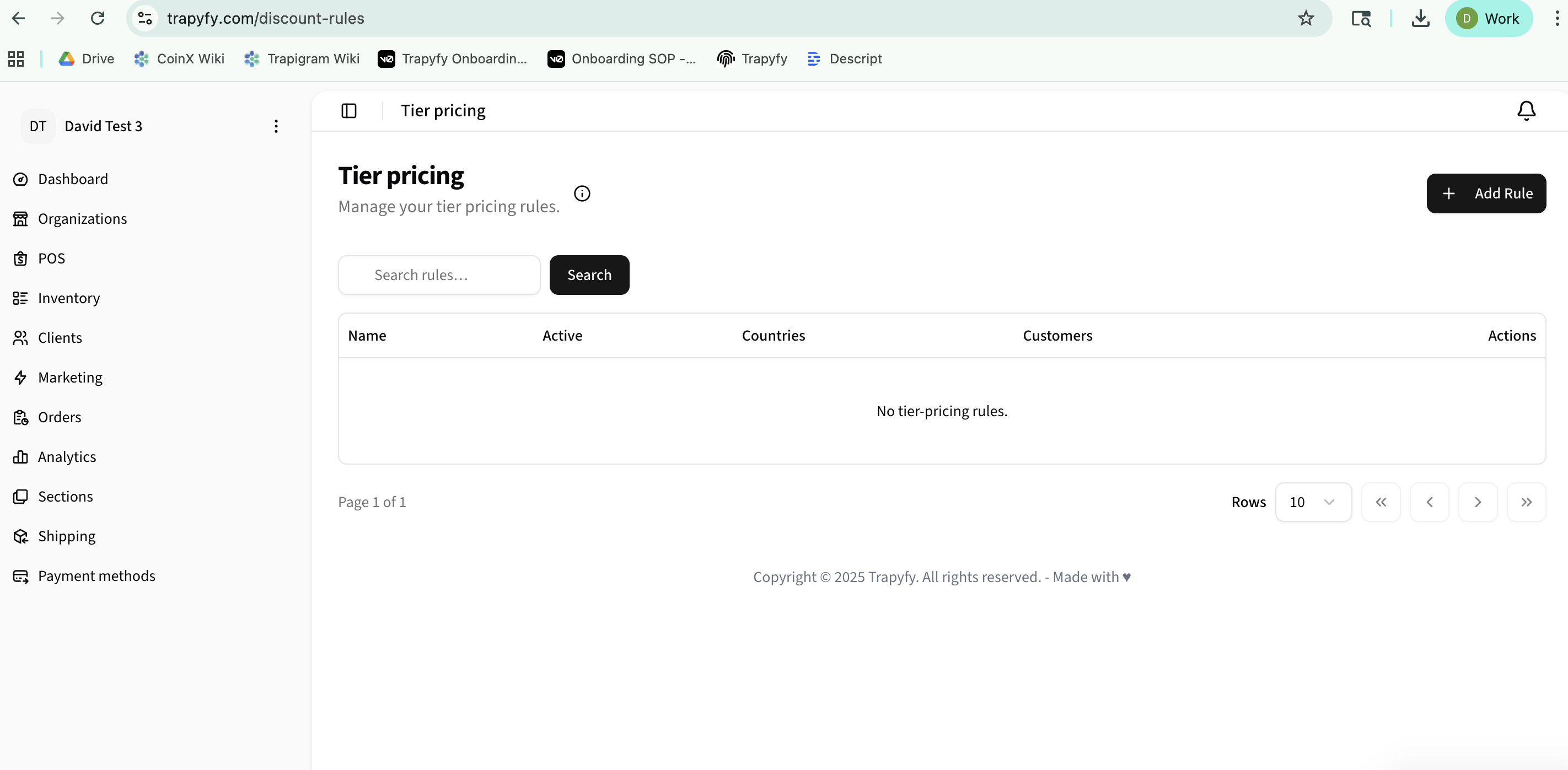Open the CoinX Wiki bookmark
Screen dimensions: 1568x770
tap(179, 59)
